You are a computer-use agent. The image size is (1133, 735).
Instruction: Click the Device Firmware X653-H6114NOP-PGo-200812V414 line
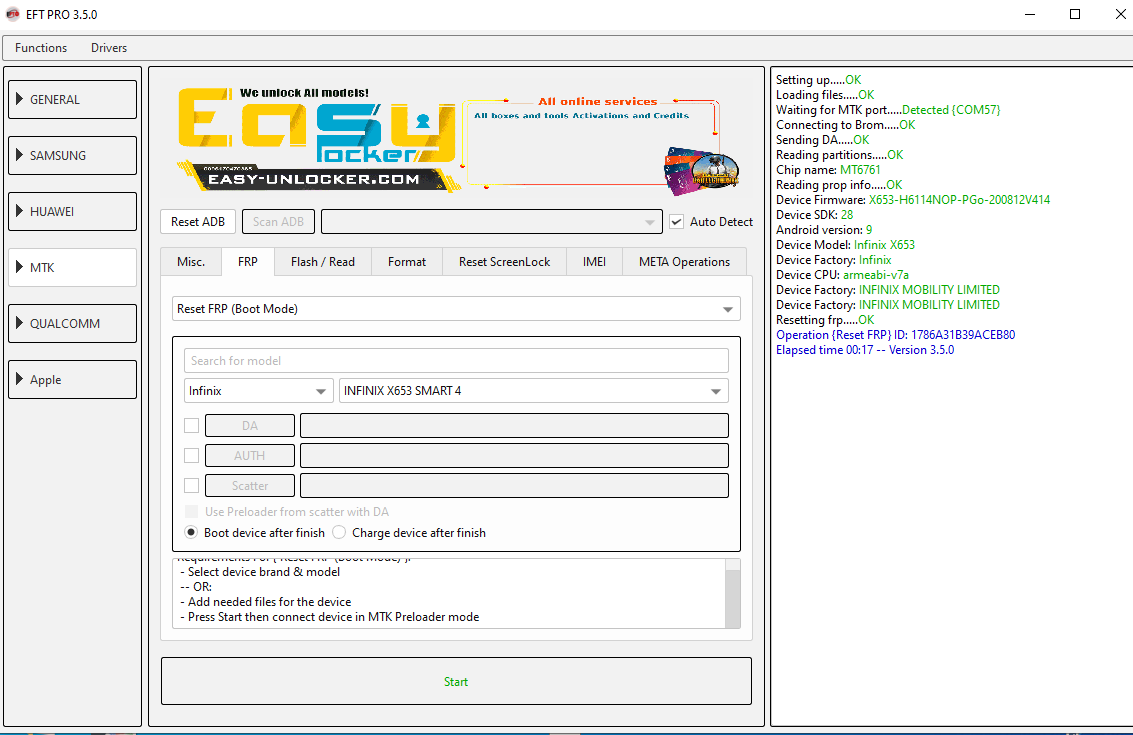click(913, 200)
